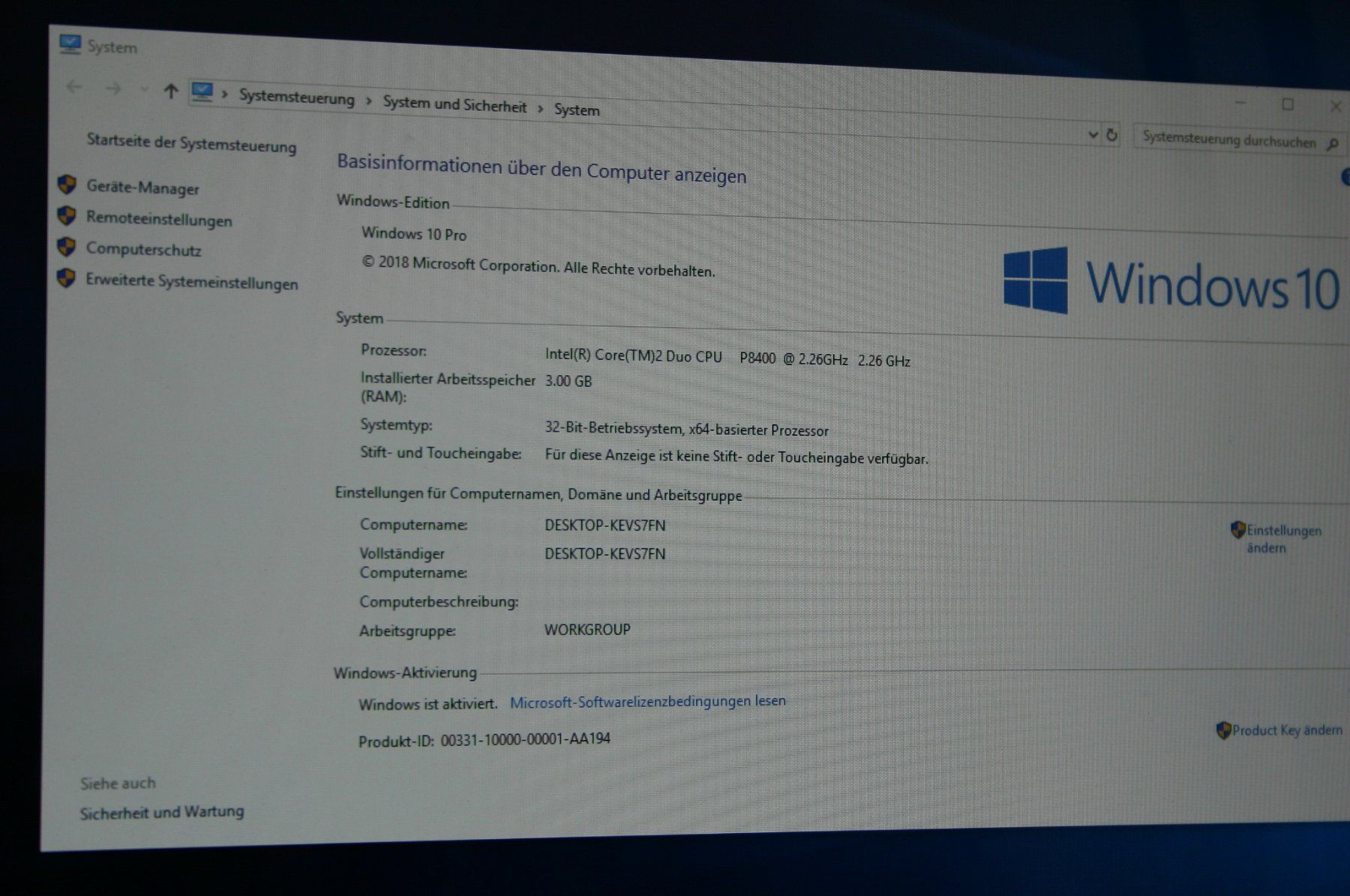Click the 3.00 GB RAM value
This screenshot has height=896, width=1350.
[x=568, y=381]
